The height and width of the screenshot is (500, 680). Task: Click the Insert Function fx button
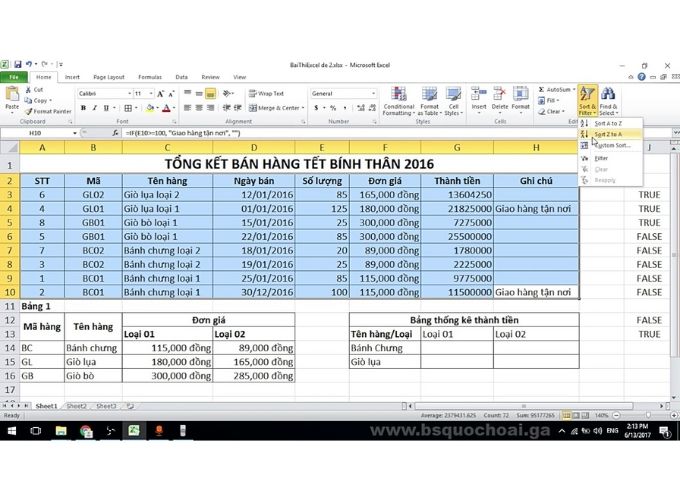[x=115, y=133]
